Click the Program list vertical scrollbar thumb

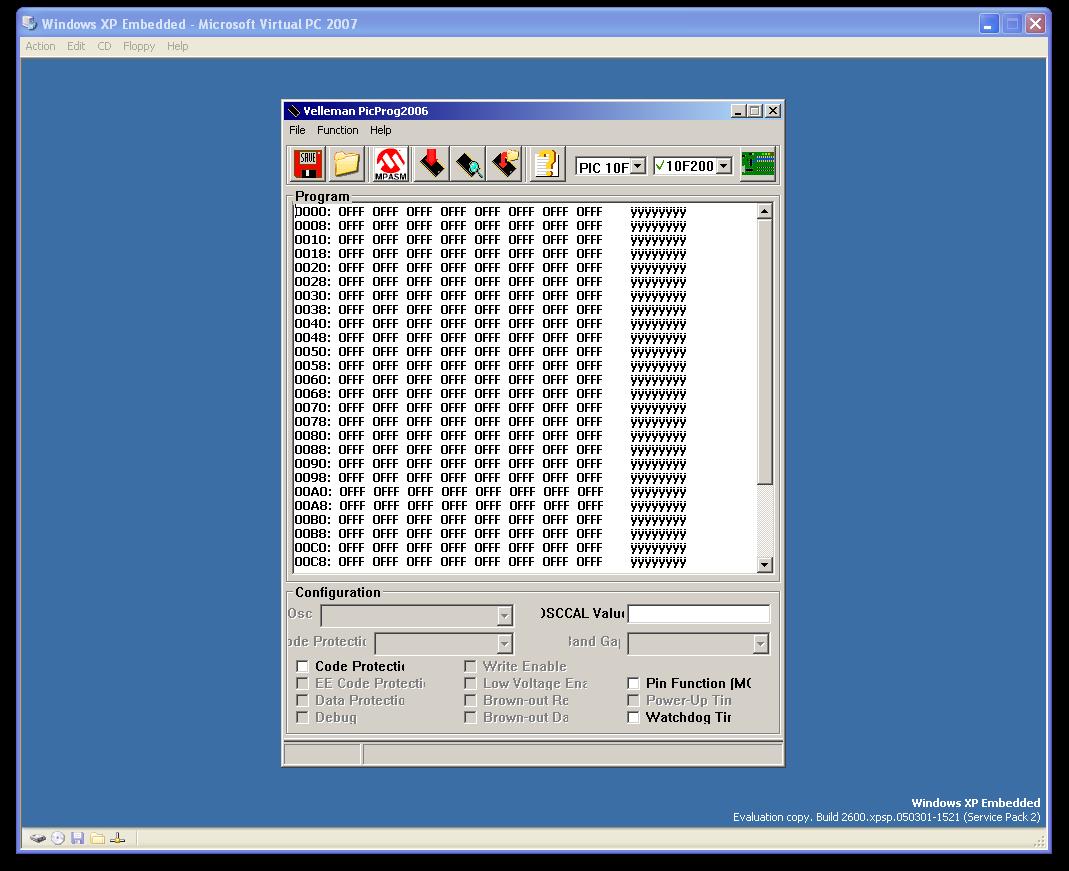764,352
